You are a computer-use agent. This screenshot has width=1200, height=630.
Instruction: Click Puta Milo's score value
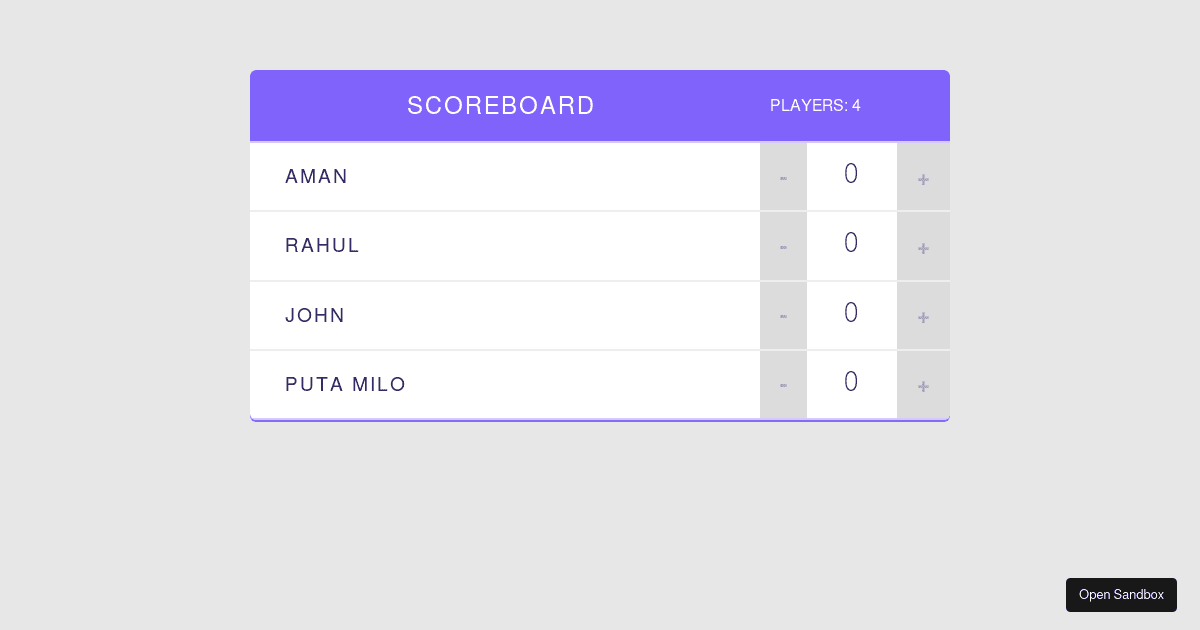pos(851,383)
